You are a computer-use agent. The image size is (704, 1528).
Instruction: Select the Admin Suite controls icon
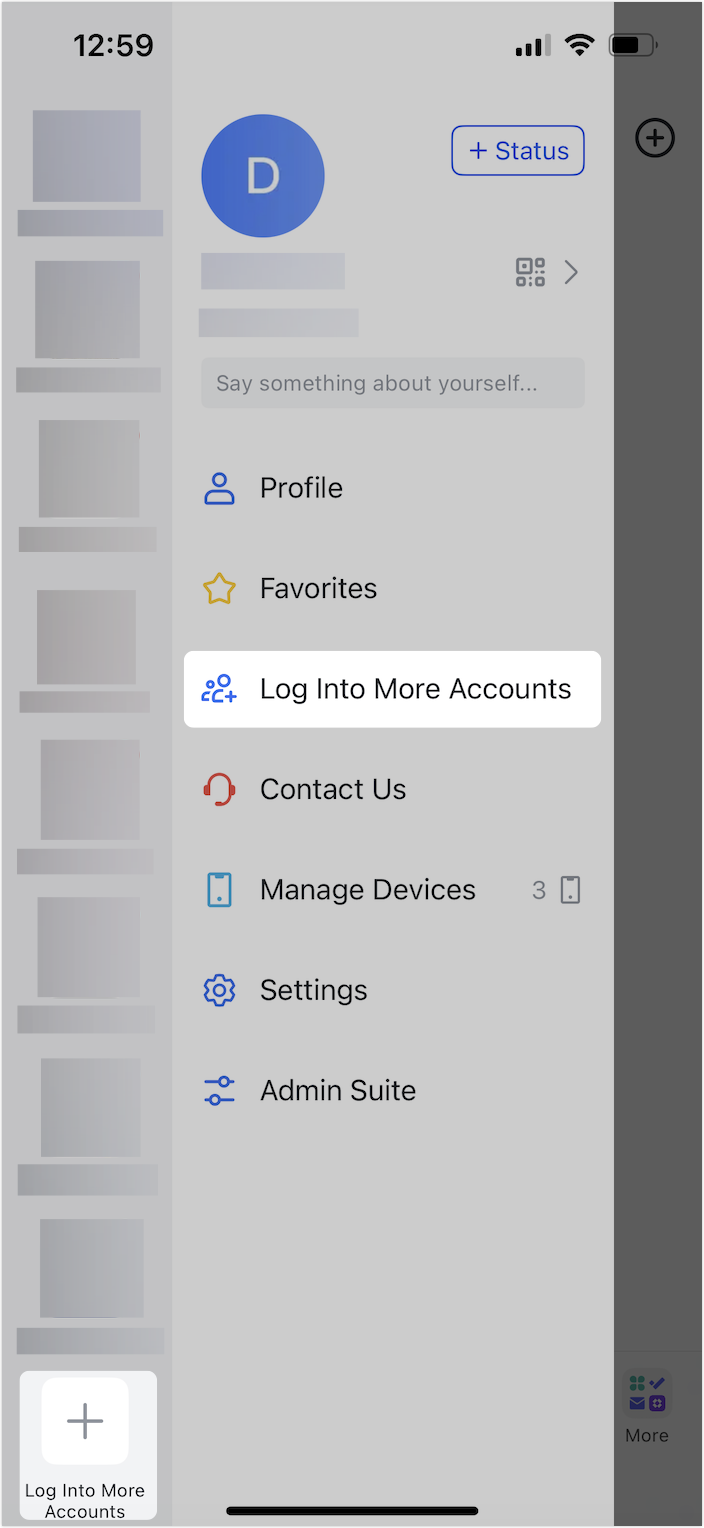(219, 1090)
